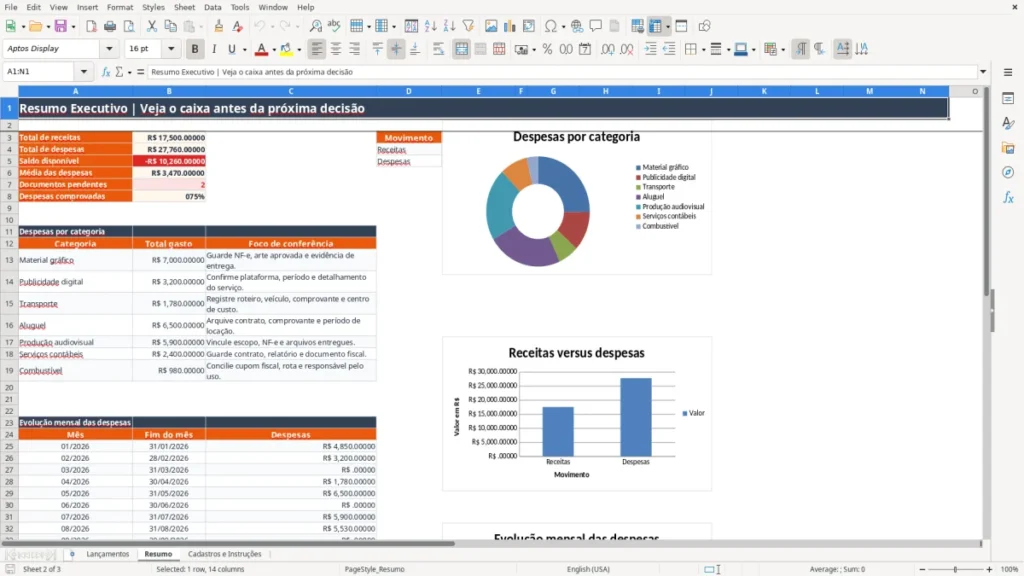Screen dimensions: 1024x576
Task: Open the Font Size dropdown arrow
Action: click(x=171, y=48)
